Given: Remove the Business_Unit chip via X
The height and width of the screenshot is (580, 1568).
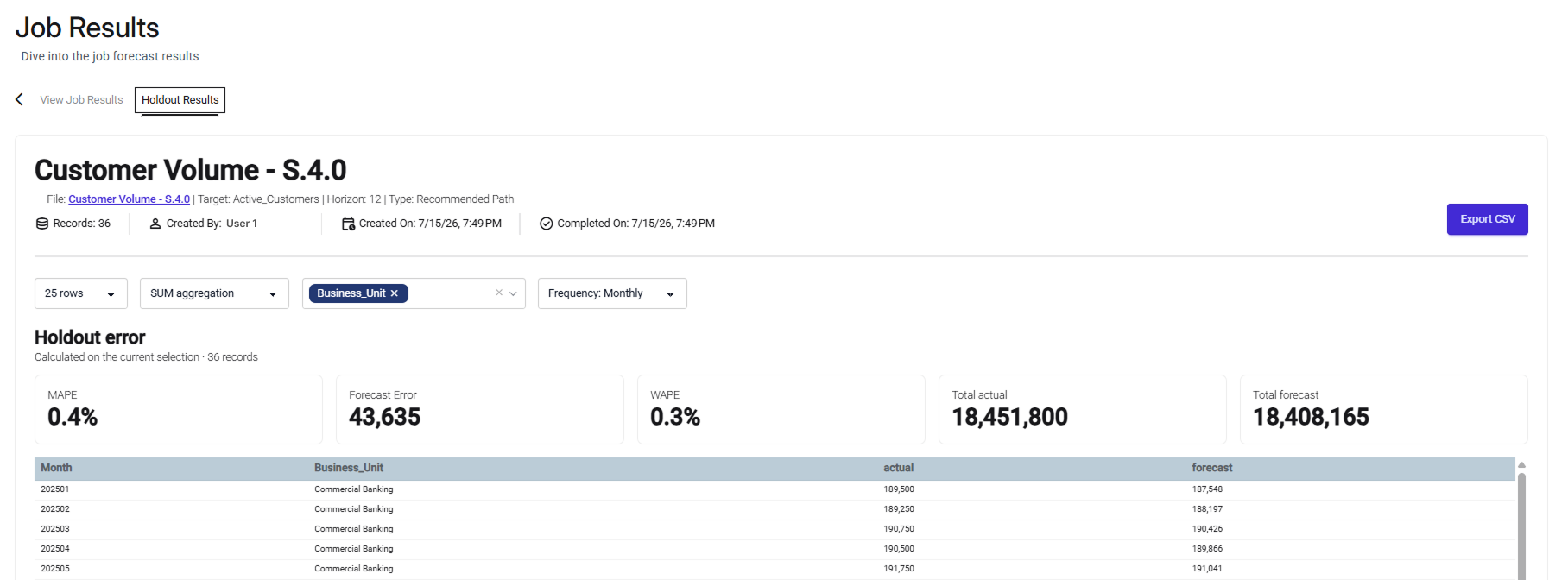Looking at the screenshot, I should 395,293.
